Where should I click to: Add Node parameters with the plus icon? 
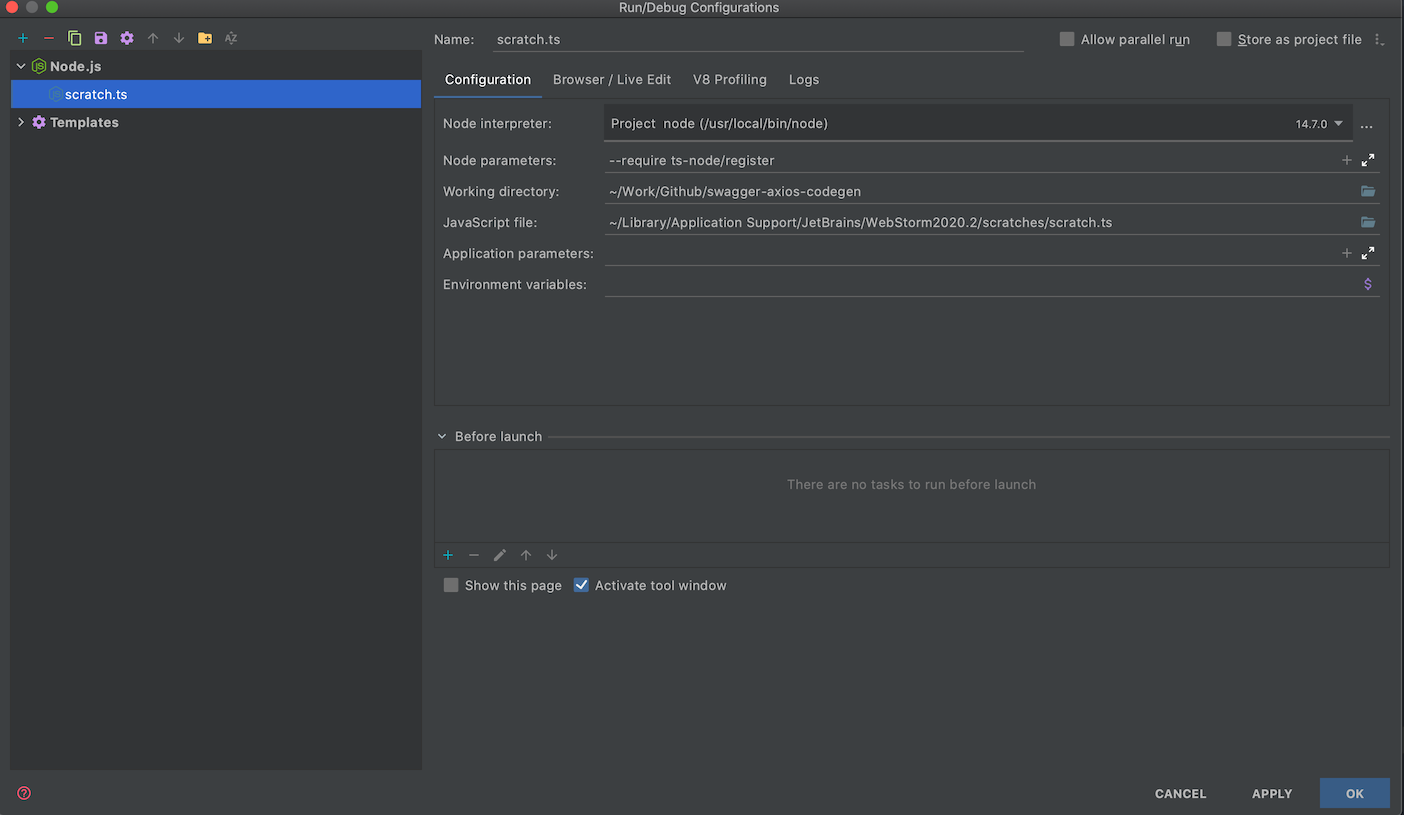click(1347, 160)
